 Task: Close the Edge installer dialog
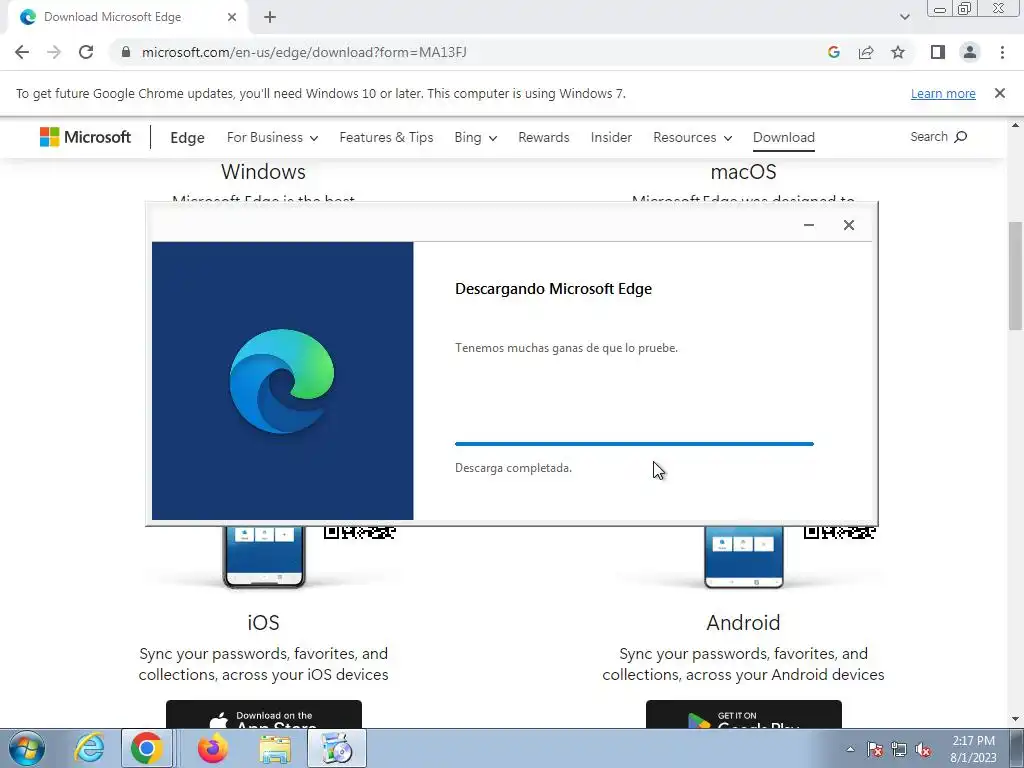pos(848,225)
